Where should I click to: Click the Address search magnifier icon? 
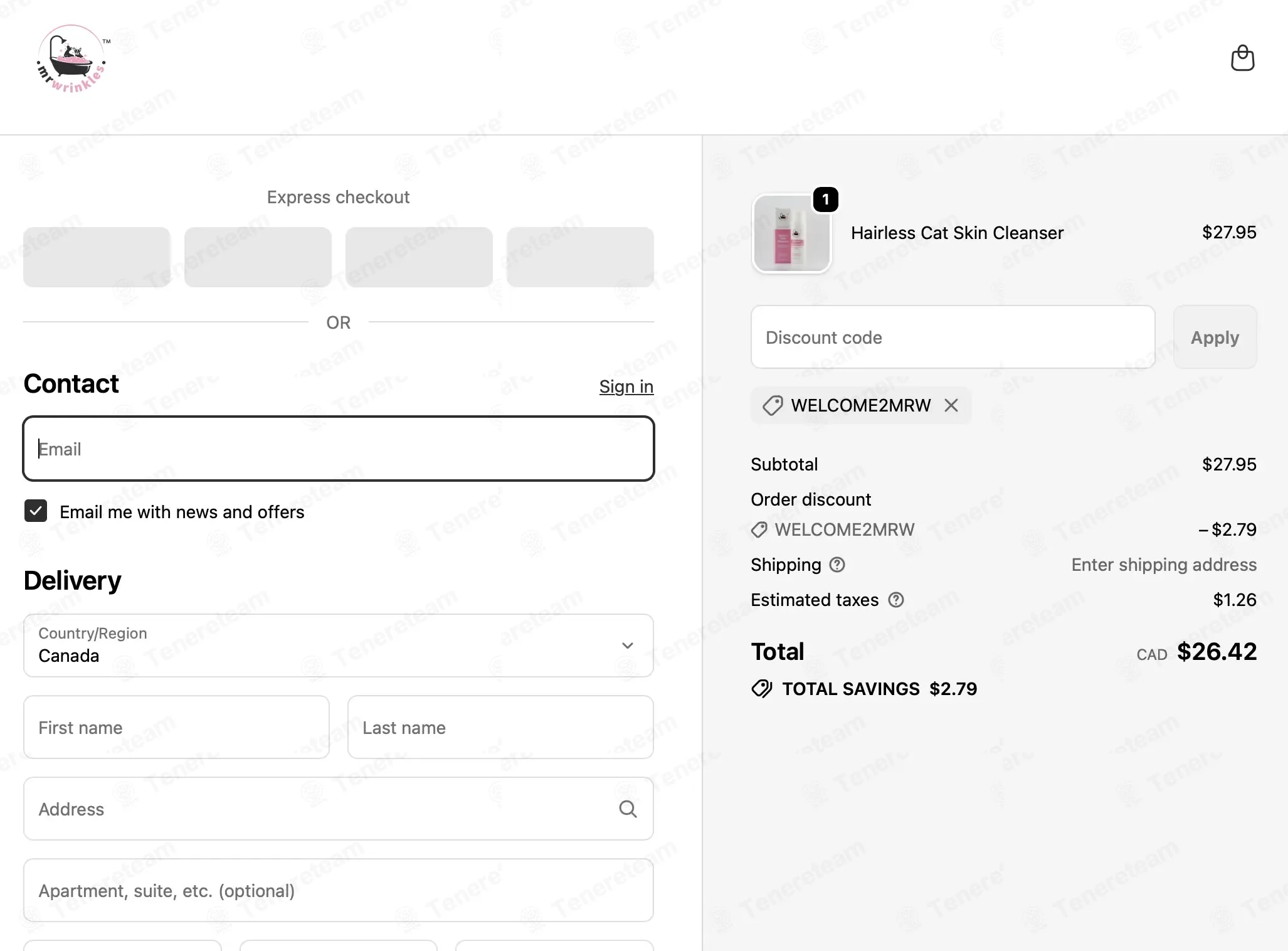628,809
